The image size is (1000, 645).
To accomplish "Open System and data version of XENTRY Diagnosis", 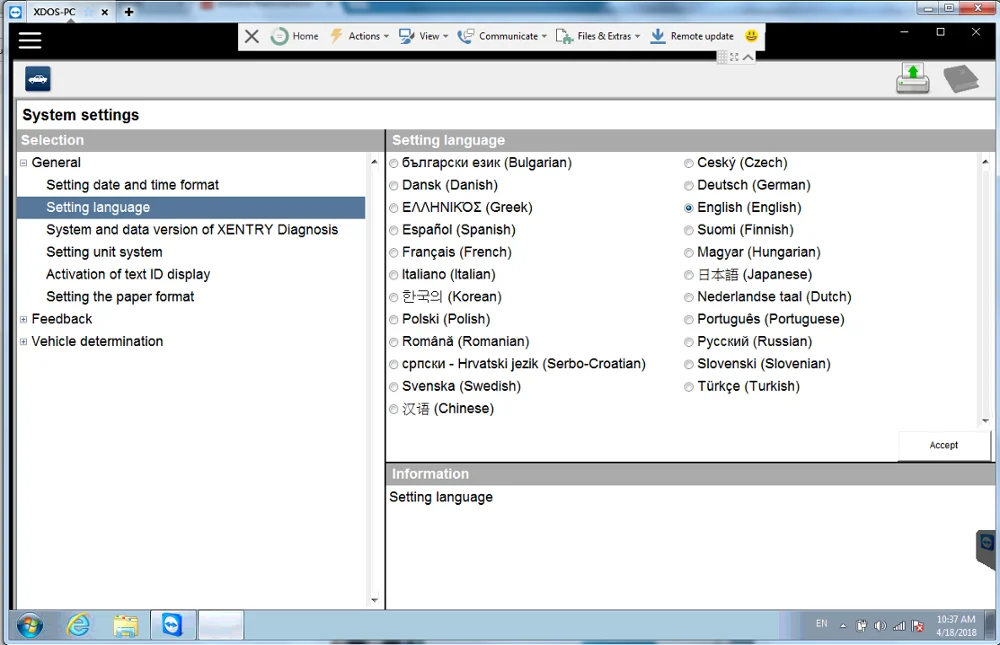I will click(x=192, y=230).
